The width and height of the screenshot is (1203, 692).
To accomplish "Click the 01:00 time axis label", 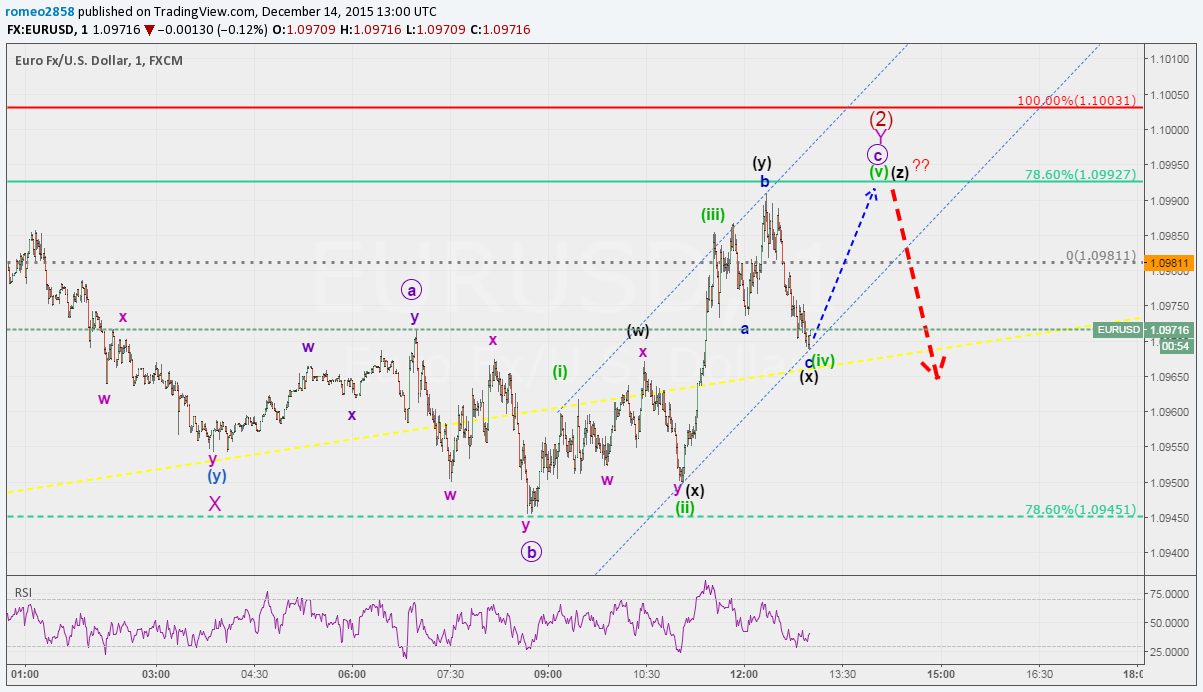I will (25, 674).
